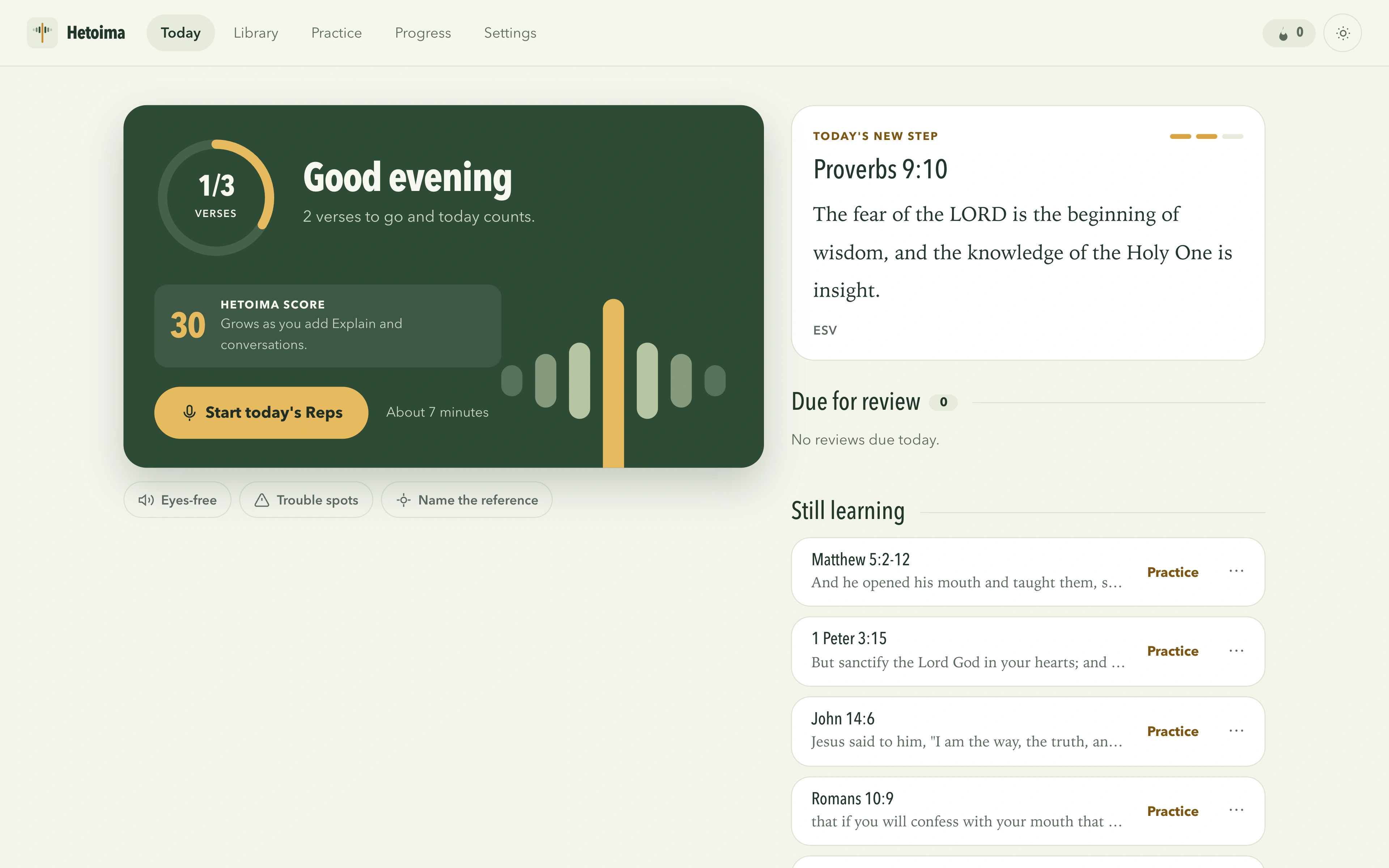The image size is (1389, 868).
Task: Click the 1/3 verses progress ring
Action: tap(216, 197)
